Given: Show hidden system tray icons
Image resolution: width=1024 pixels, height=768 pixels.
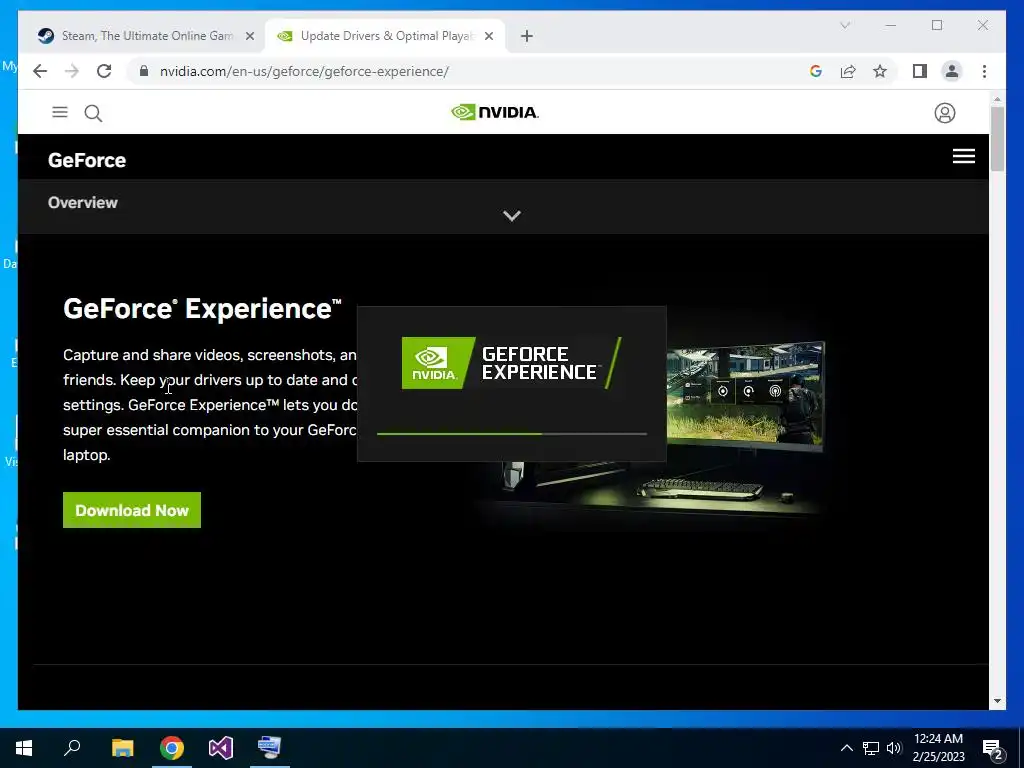Looking at the screenshot, I should (846, 748).
